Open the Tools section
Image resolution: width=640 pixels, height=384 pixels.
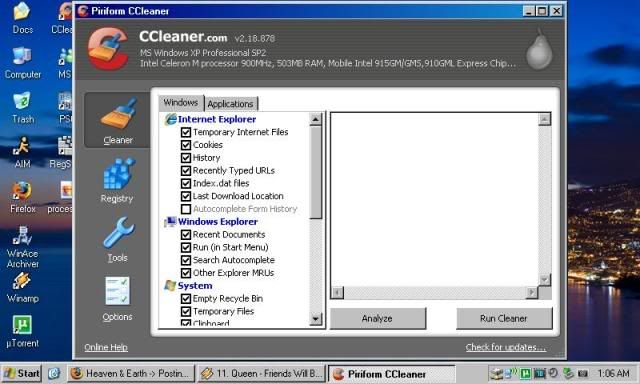(x=118, y=240)
